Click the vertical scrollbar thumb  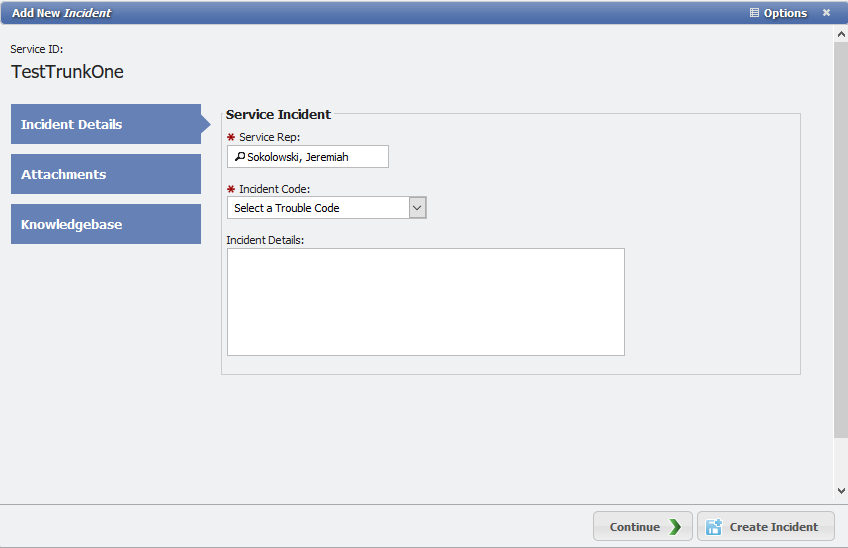click(x=841, y=240)
